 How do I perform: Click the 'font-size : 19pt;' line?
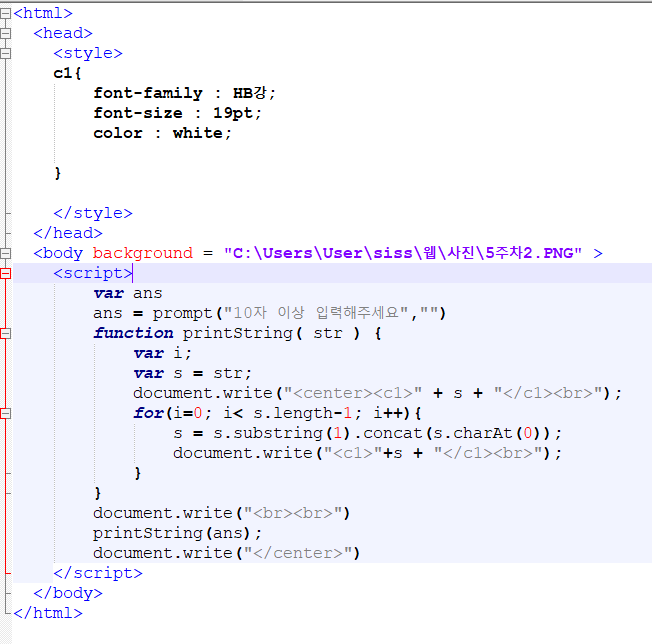pyautogui.click(x=178, y=113)
